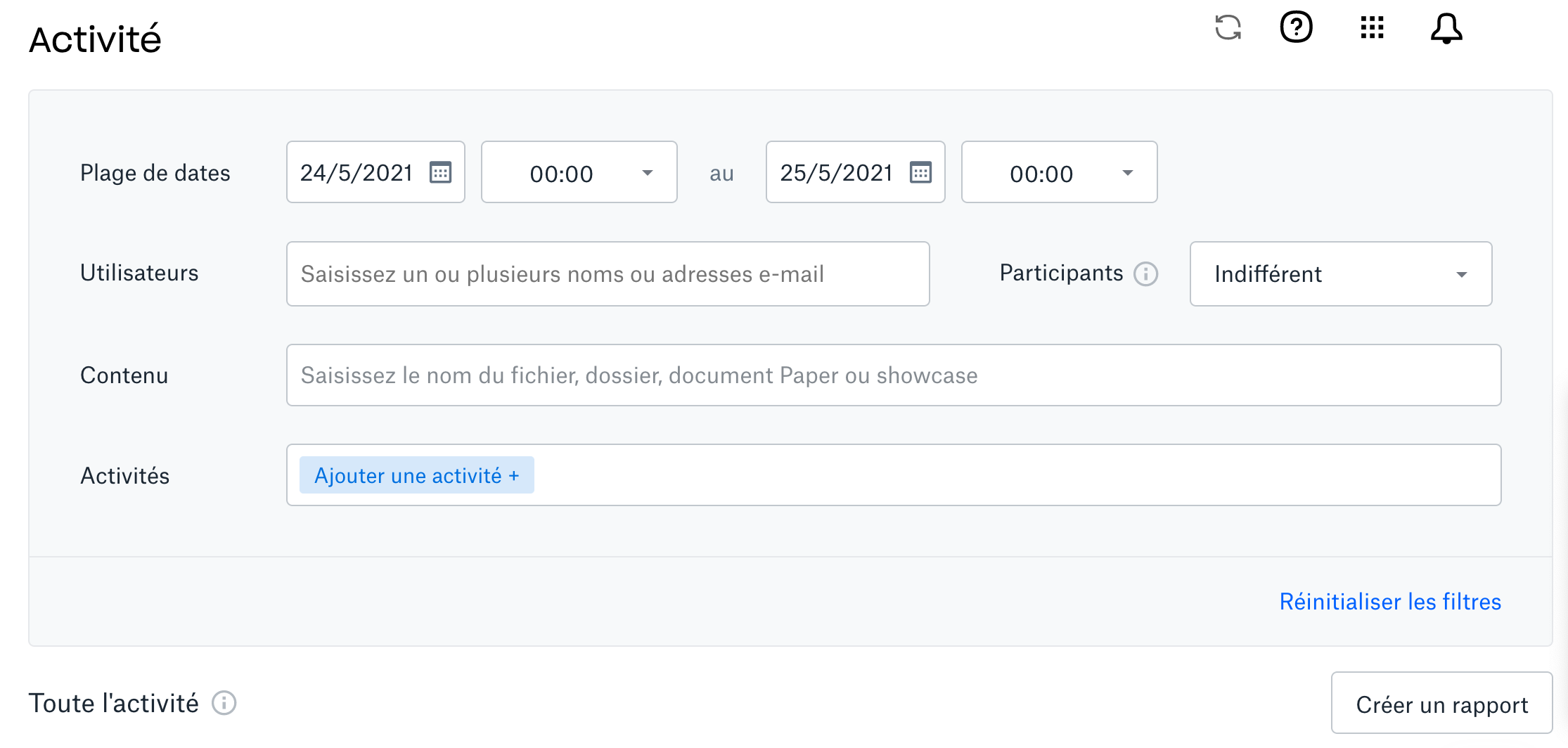This screenshot has height=748, width=1568.
Task: Click Réinitialiser les filtres link
Action: point(1390,602)
